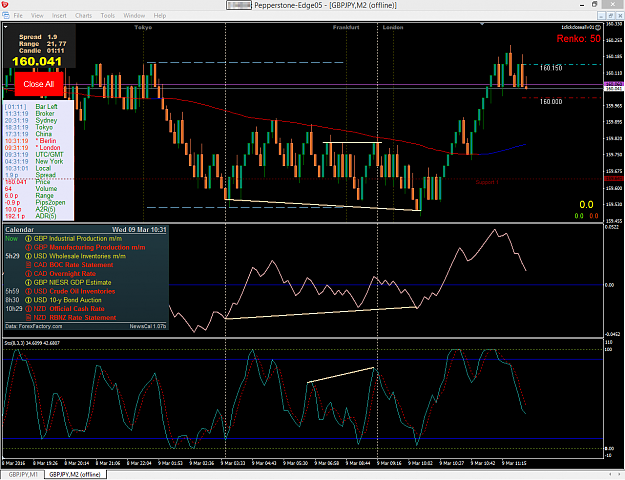Image resolution: width=625 pixels, height=480 pixels.
Task: Click the document icon for CAD BOC Rate Statement
Action: click(28, 265)
